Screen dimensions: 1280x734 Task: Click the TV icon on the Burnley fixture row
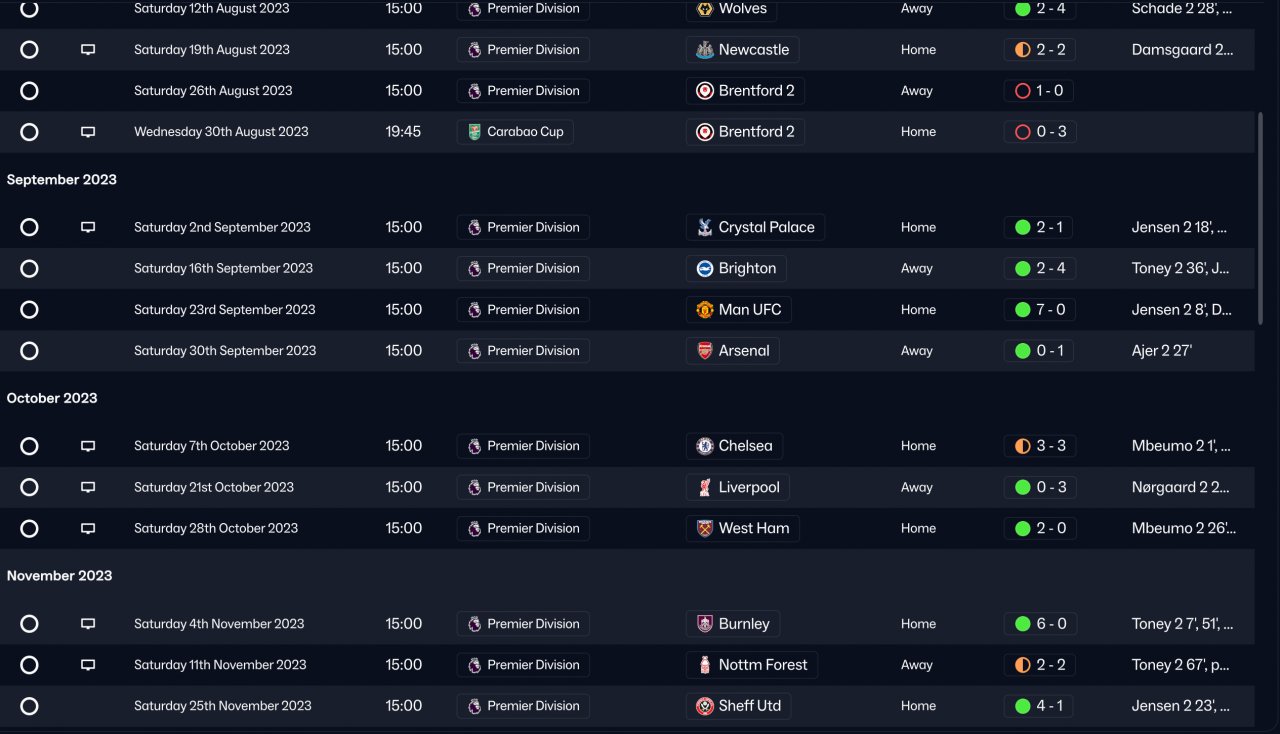click(88, 624)
